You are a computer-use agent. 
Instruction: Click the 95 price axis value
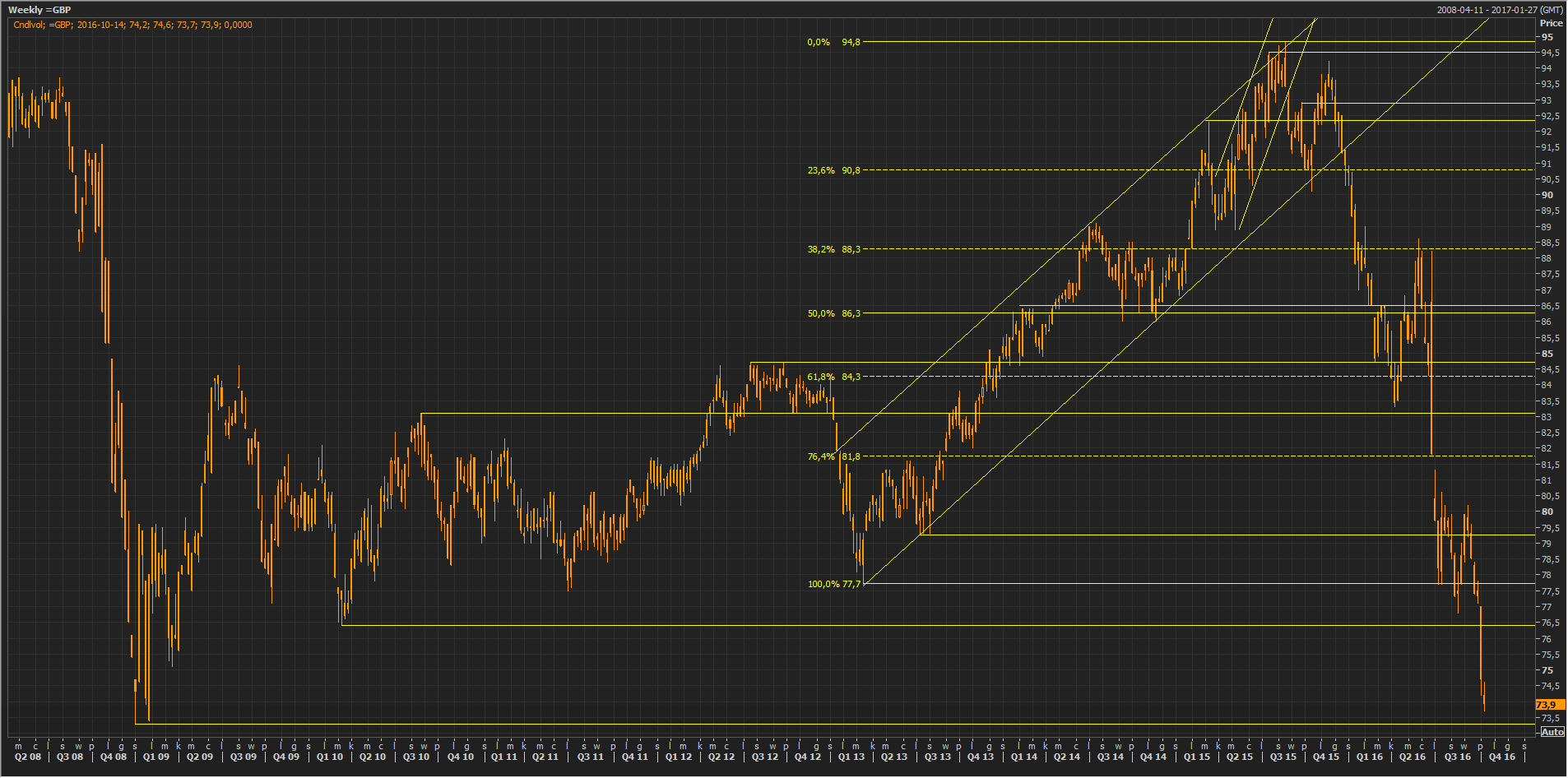(x=1547, y=37)
